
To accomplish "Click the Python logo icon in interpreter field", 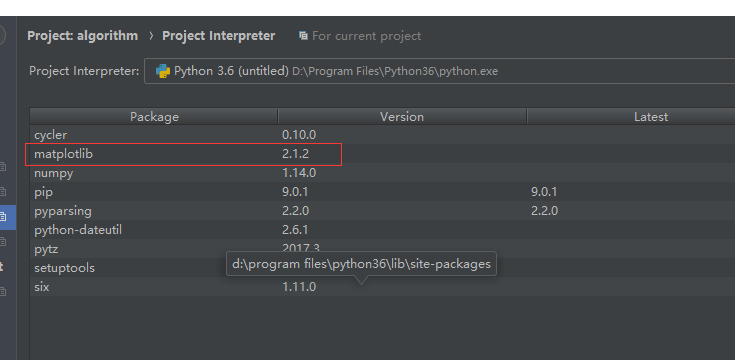I will pyautogui.click(x=163, y=71).
